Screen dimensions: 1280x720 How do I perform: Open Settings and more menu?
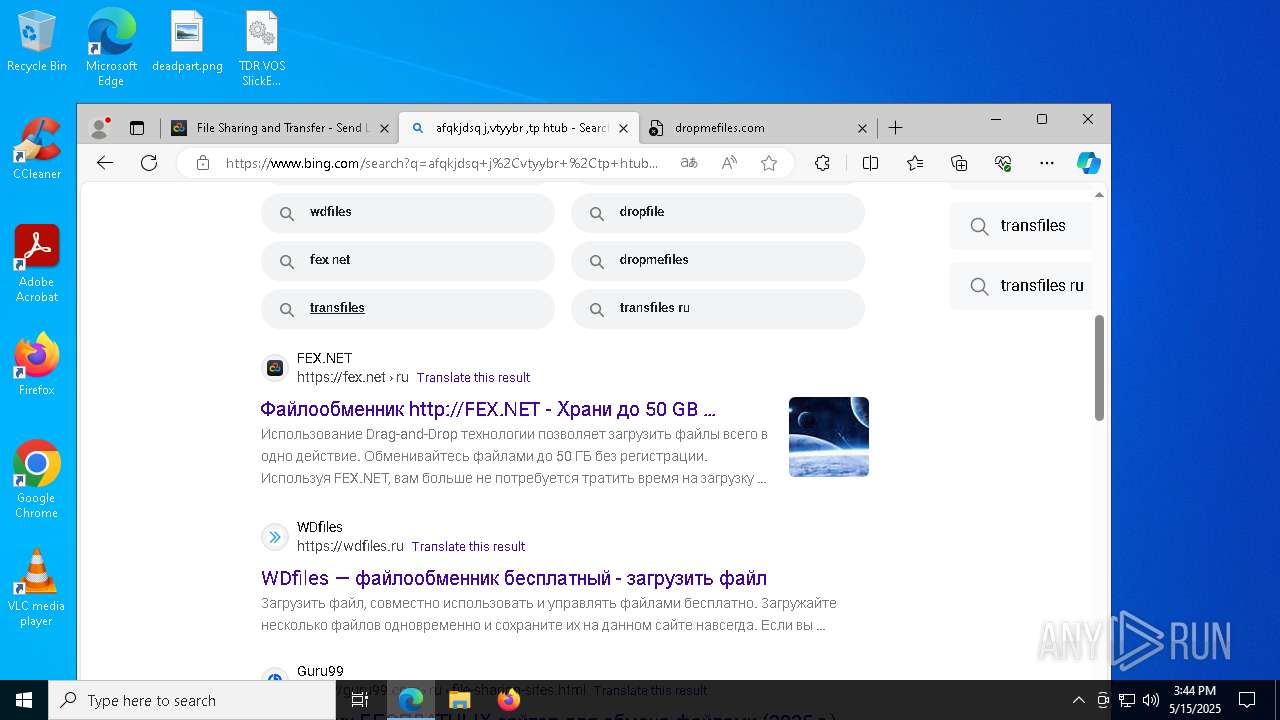tap(1047, 163)
